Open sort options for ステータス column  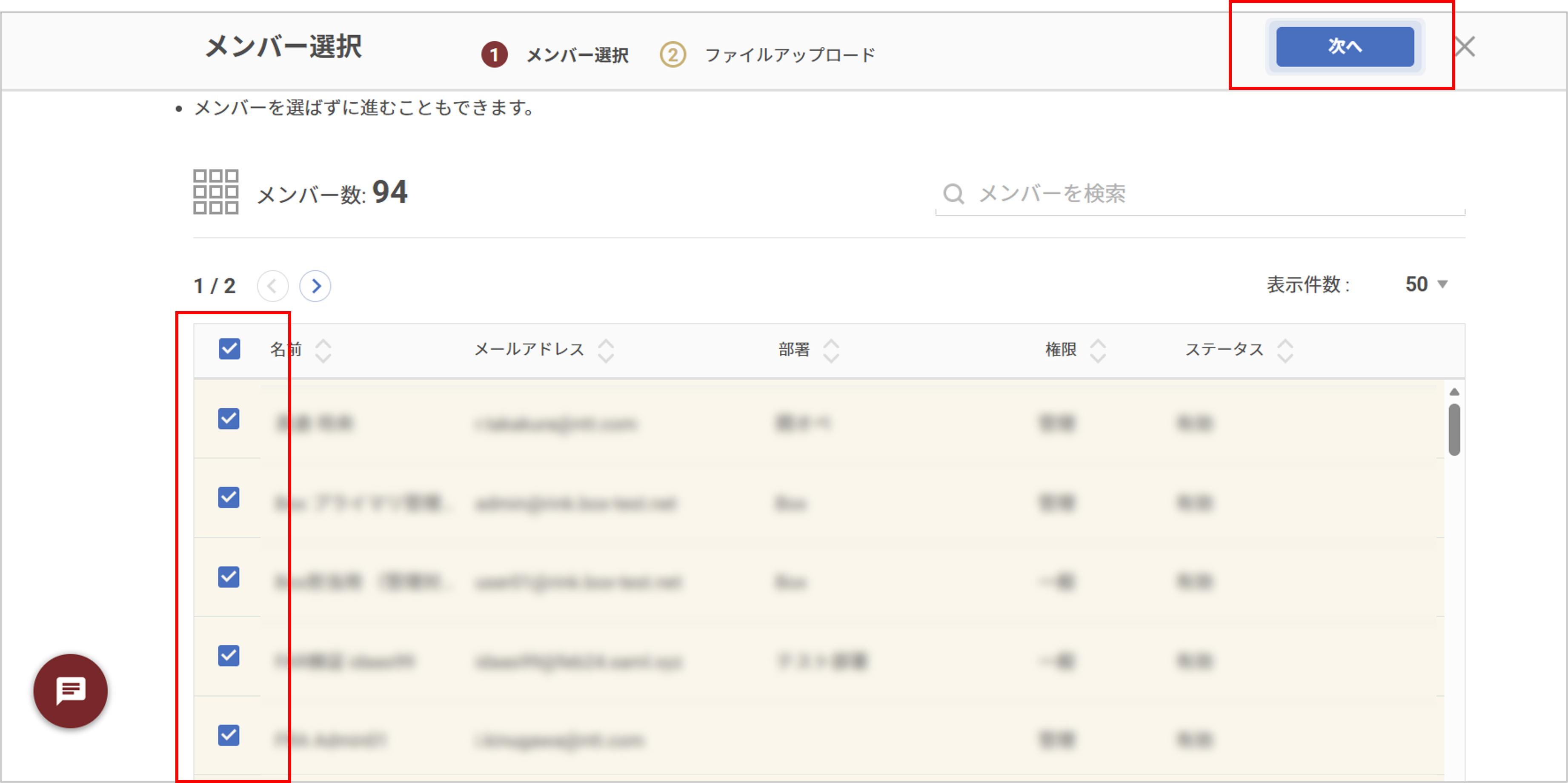(x=1285, y=350)
